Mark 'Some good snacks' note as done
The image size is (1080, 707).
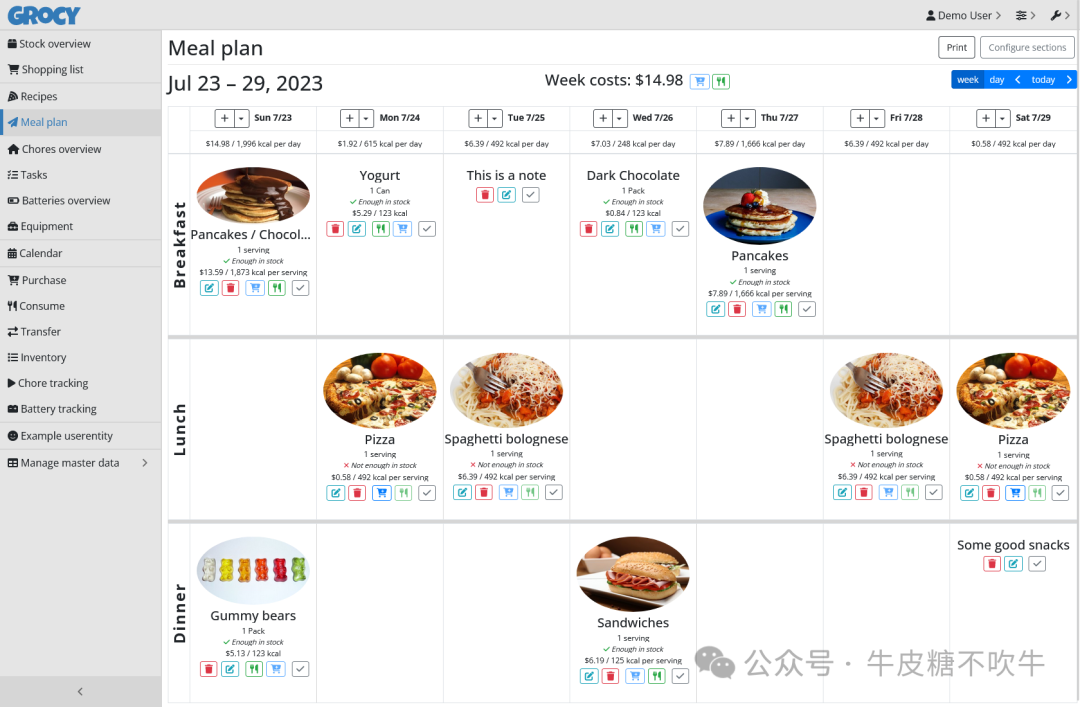click(x=1037, y=564)
